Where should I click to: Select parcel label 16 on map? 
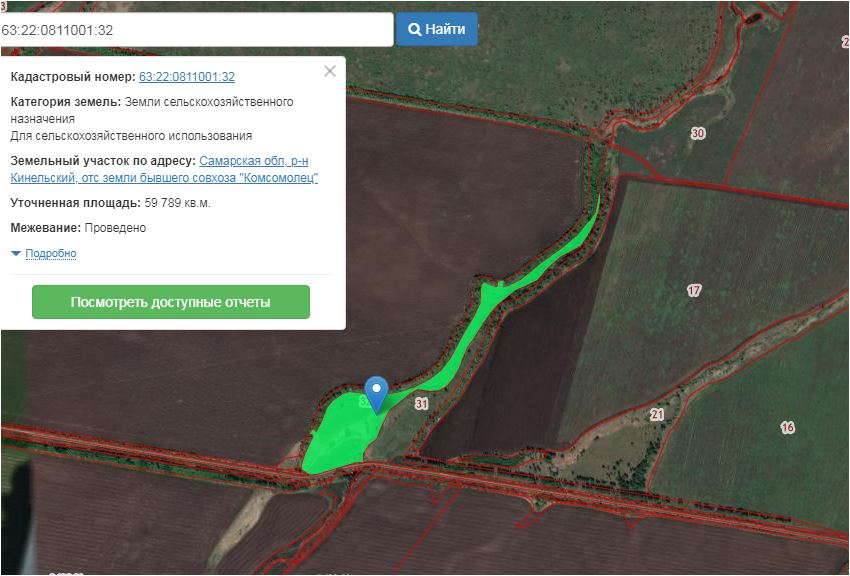[x=788, y=428]
